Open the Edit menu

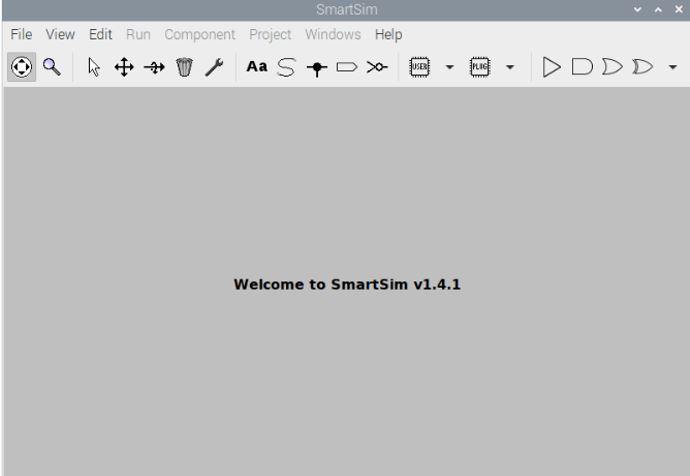100,34
